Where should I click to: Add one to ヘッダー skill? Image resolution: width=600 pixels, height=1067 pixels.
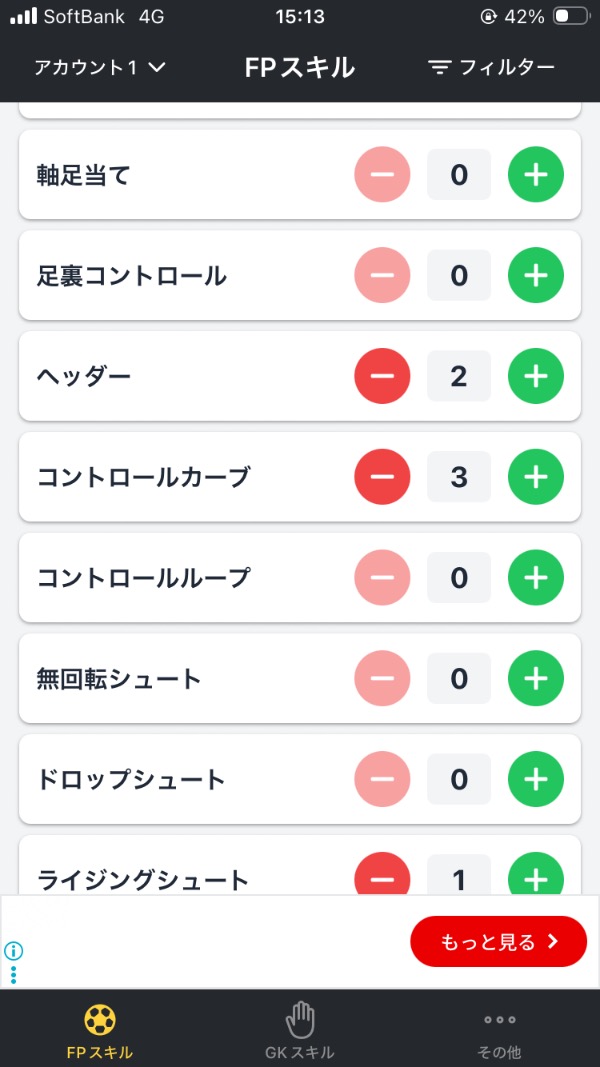tap(536, 376)
